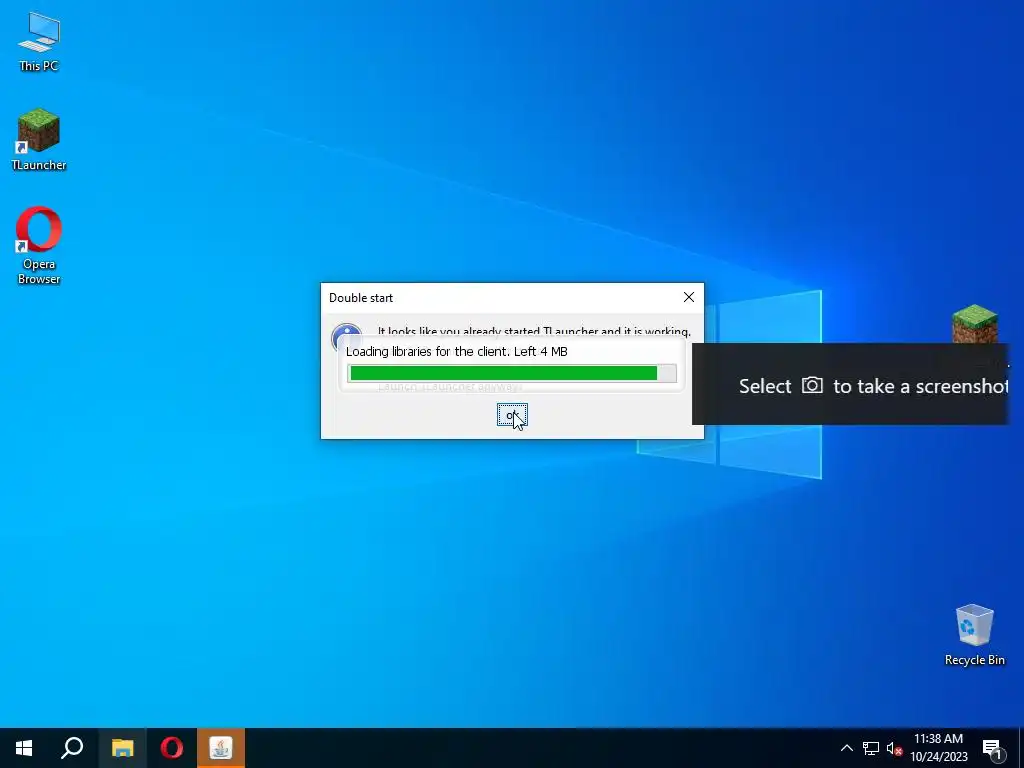The height and width of the screenshot is (768, 1024).
Task: Click the loading libraries progress bar
Action: (512, 373)
